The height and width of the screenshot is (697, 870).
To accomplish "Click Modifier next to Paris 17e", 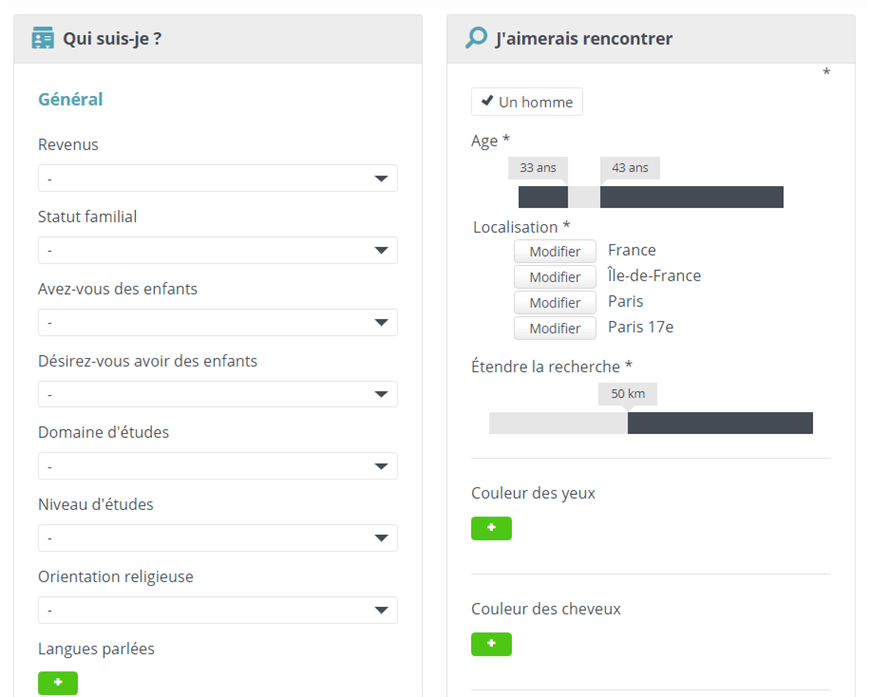I will pos(555,328).
